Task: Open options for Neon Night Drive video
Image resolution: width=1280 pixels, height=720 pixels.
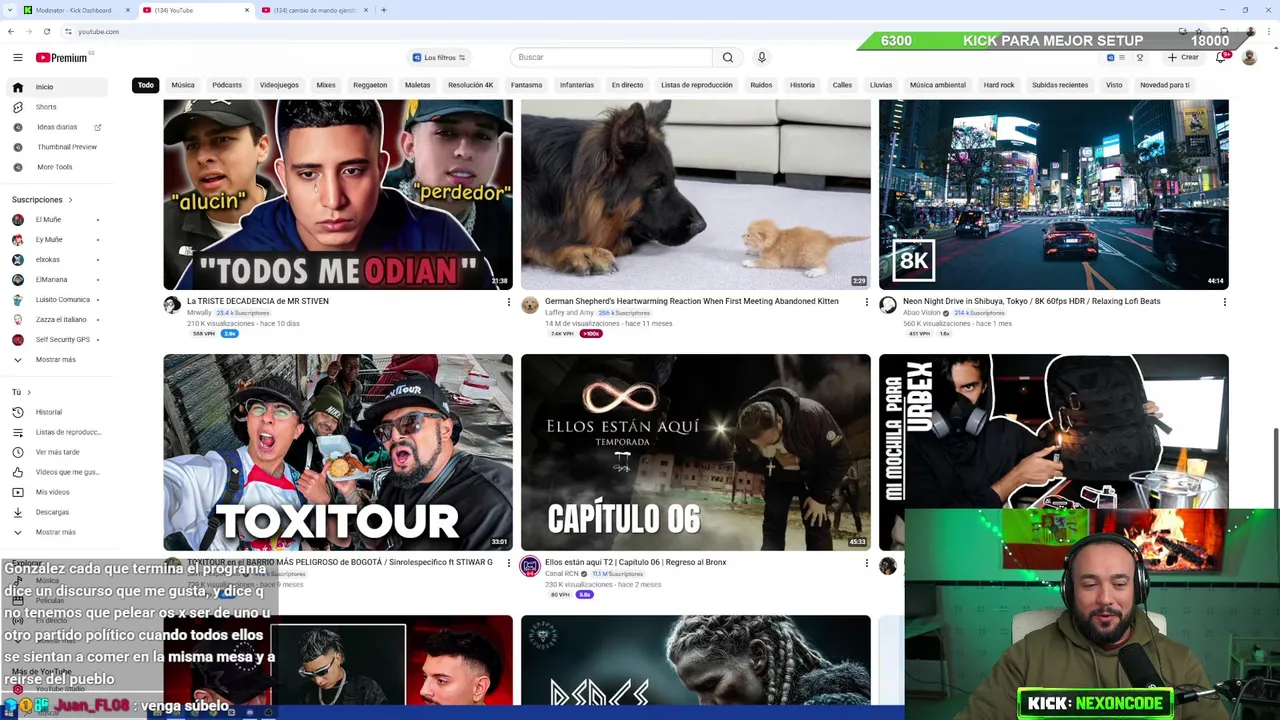Action: click(x=1224, y=302)
